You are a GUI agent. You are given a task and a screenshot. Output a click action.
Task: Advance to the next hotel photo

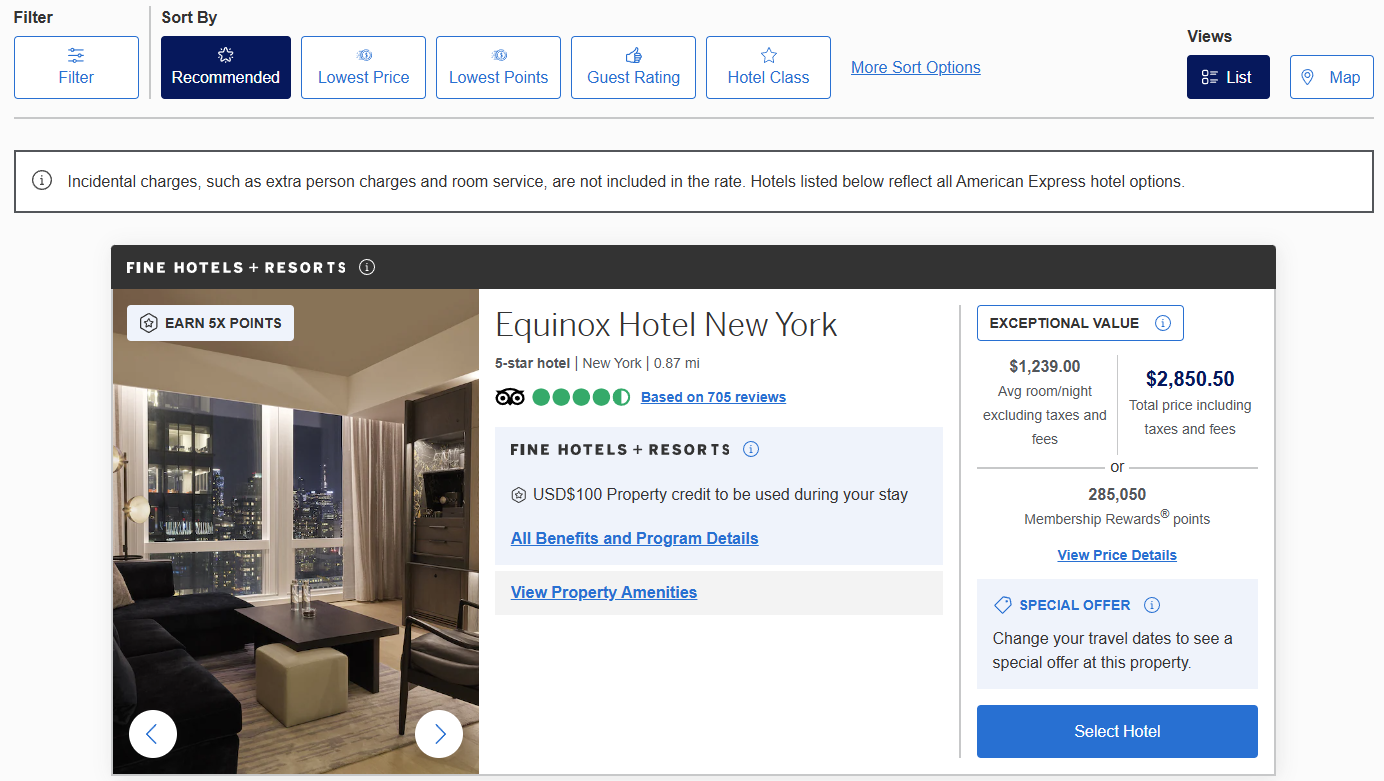[x=439, y=733]
